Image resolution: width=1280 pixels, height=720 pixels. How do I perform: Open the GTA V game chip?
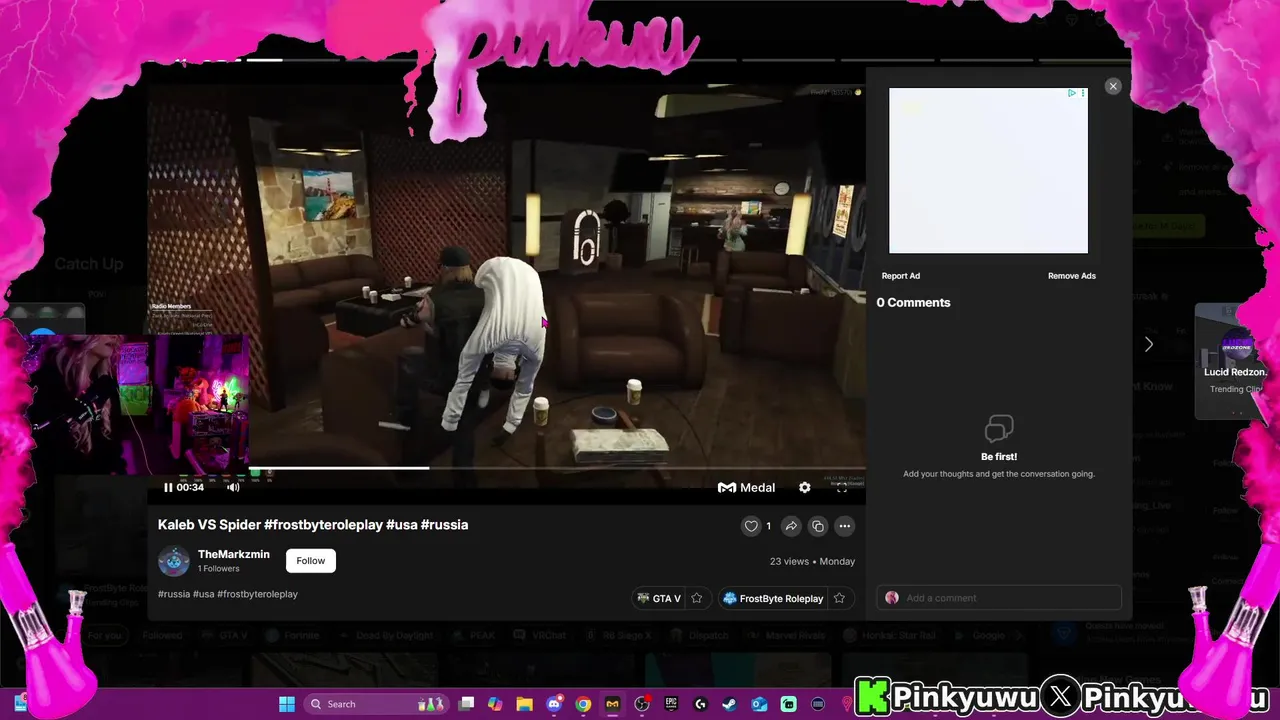(x=658, y=598)
